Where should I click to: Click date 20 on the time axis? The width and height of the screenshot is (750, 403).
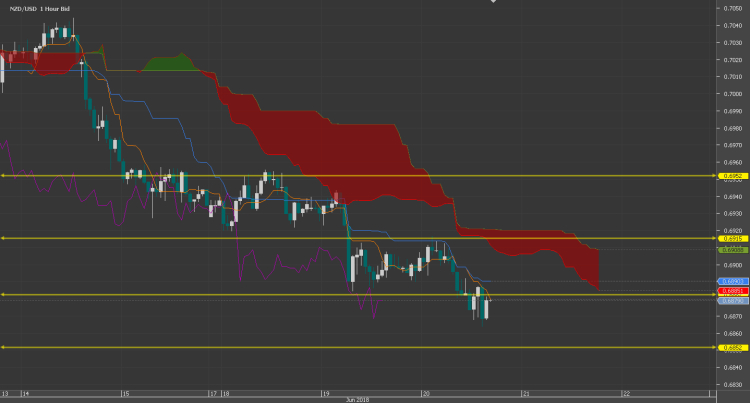click(x=426, y=394)
